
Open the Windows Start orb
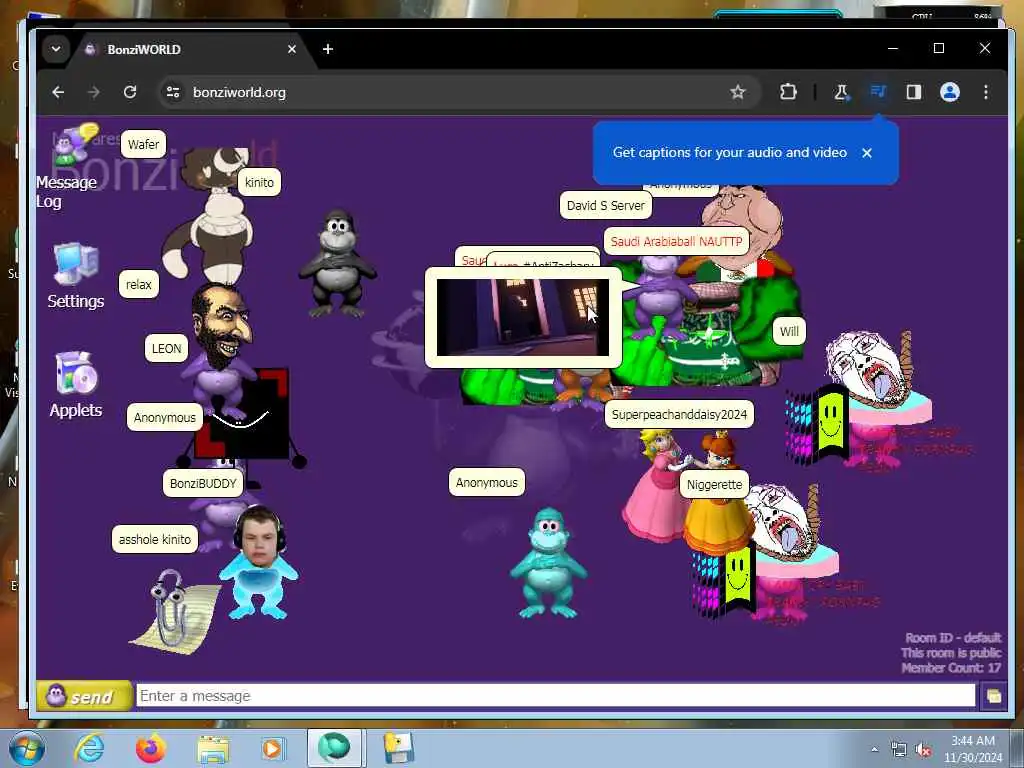pyautogui.click(x=27, y=748)
